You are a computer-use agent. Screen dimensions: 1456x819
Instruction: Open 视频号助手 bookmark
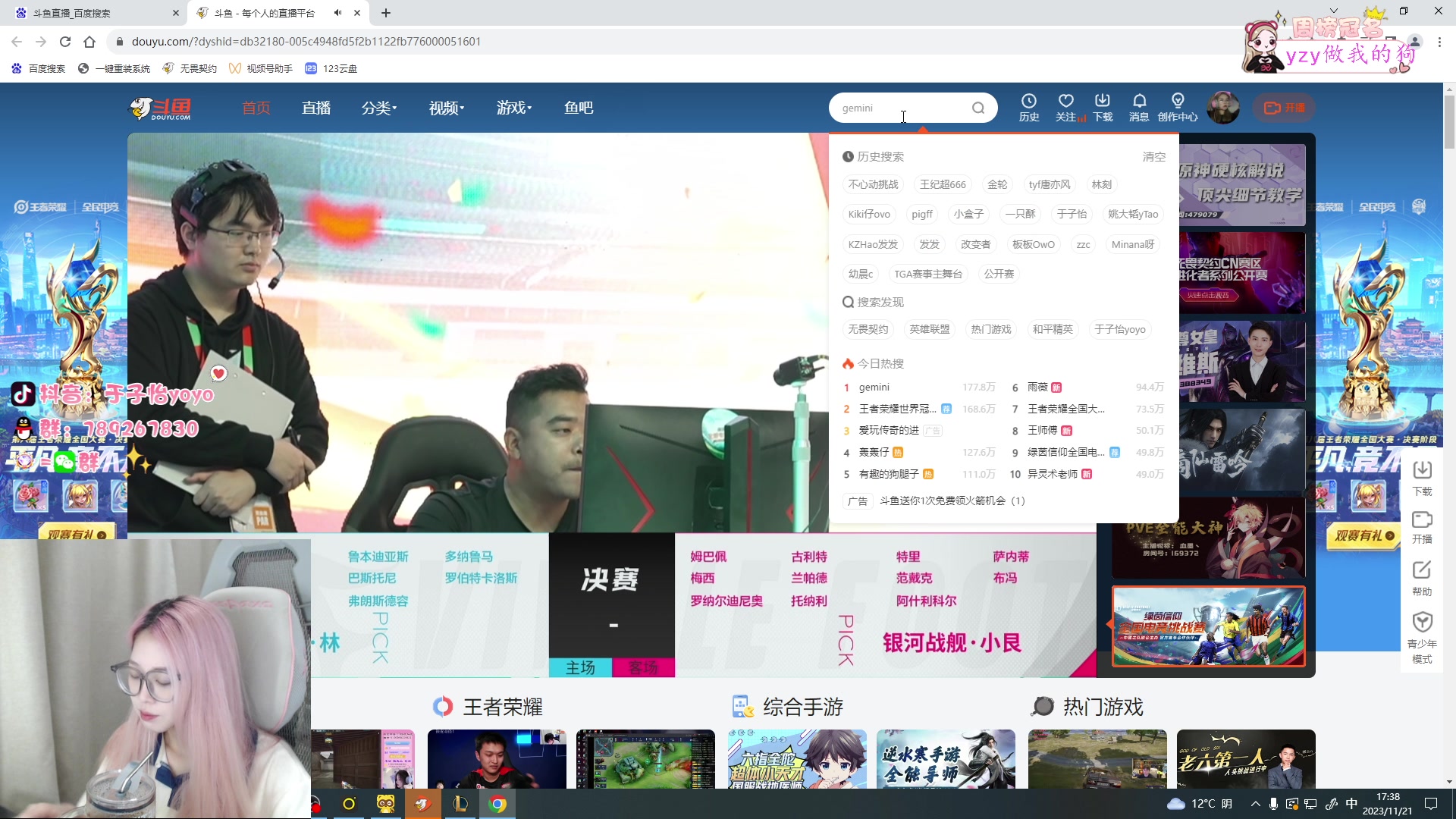coord(261,68)
